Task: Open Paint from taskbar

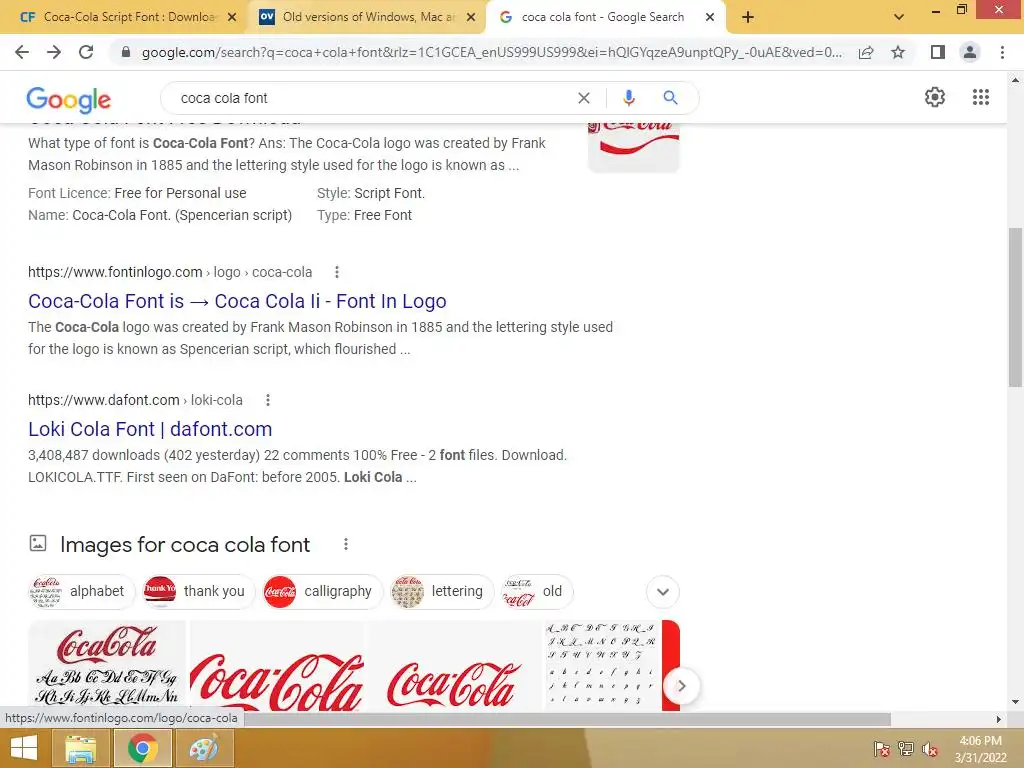Action: tap(204, 748)
